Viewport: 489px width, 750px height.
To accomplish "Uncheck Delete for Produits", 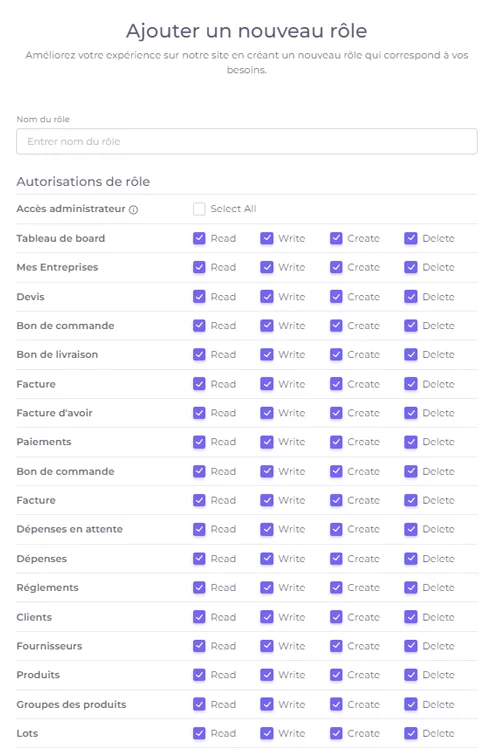I will [411, 675].
